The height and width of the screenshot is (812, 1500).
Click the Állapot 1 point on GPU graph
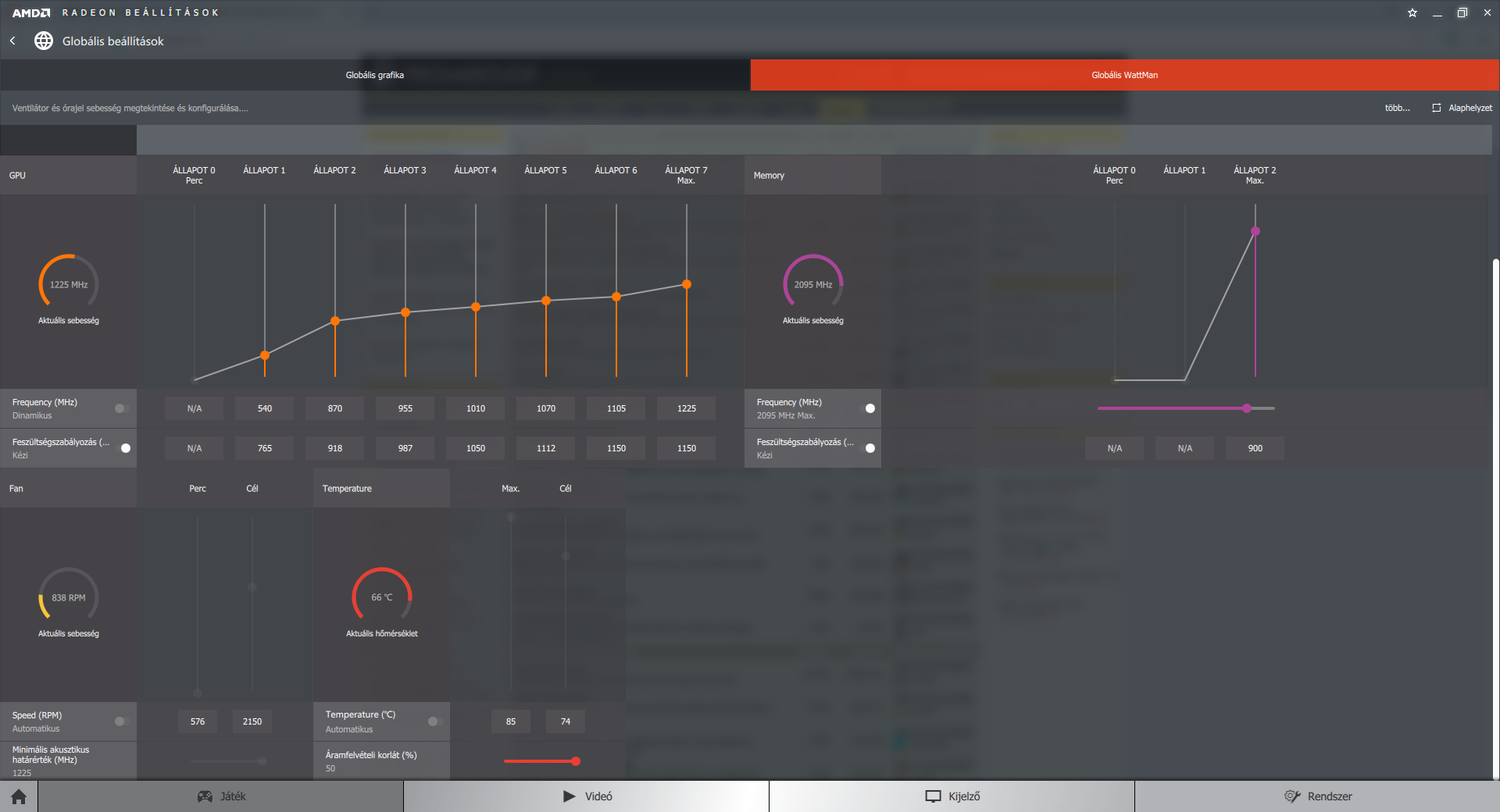265,355
